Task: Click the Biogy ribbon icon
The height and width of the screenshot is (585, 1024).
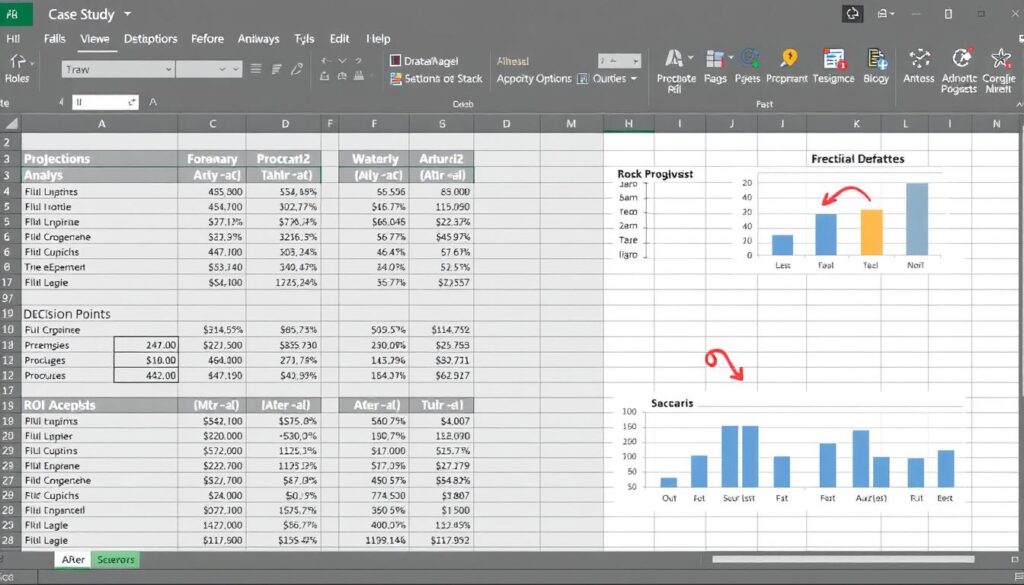Action: tap(877, 62)
